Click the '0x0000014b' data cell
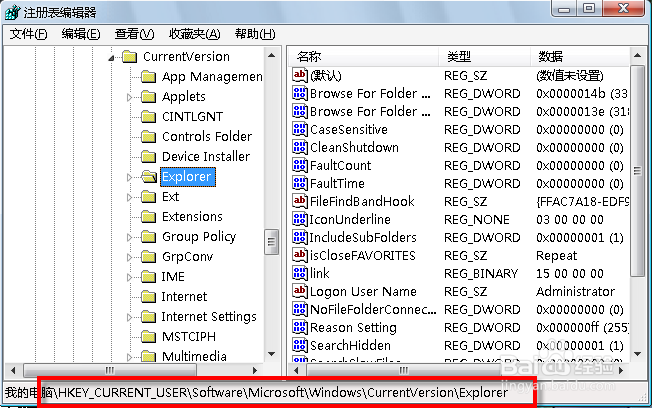This screenshot has height=408, width=652. point(582,94)
